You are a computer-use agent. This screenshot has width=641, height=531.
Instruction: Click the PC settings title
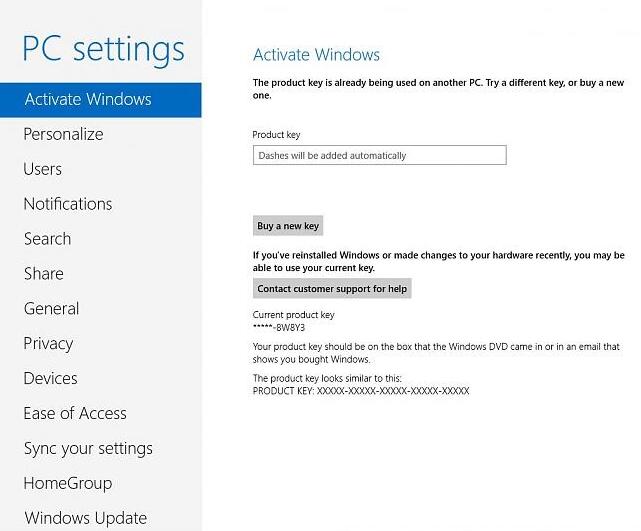pyautogui.click(x=103, y=49)
